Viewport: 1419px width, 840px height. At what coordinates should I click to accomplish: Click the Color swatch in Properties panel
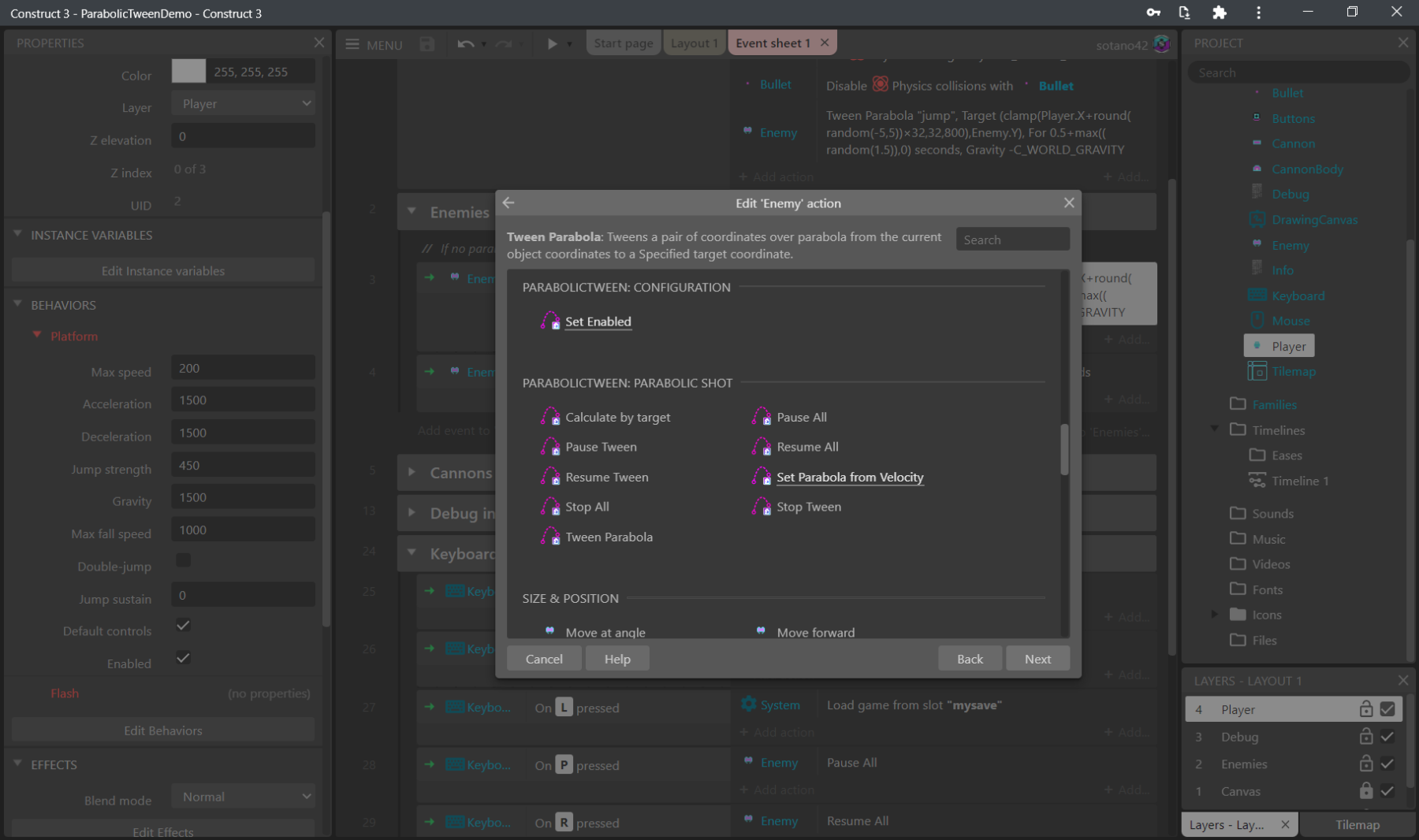point(188,71)
